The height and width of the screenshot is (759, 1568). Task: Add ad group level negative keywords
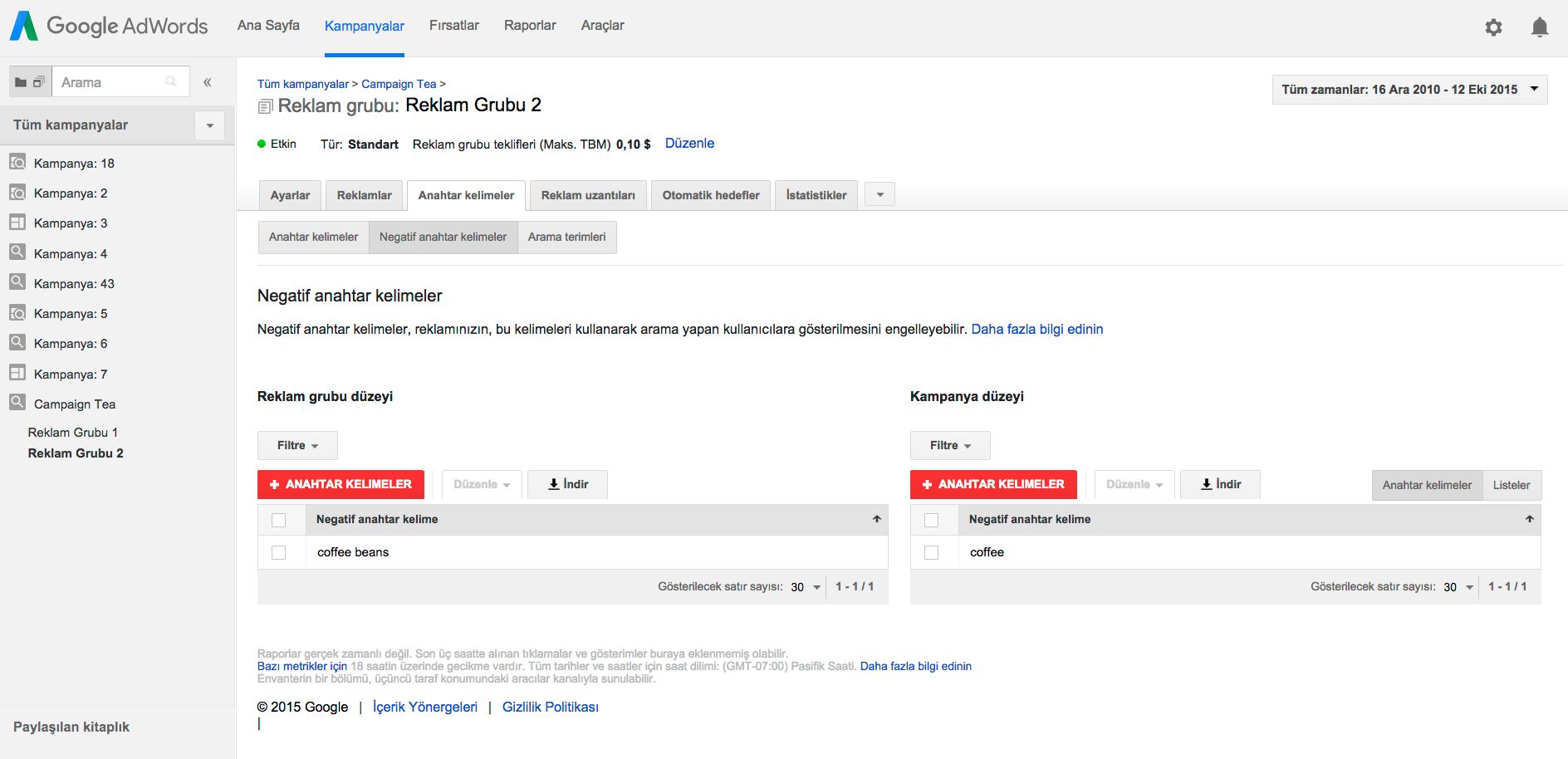pyautogui.click(x=341, y=484)
